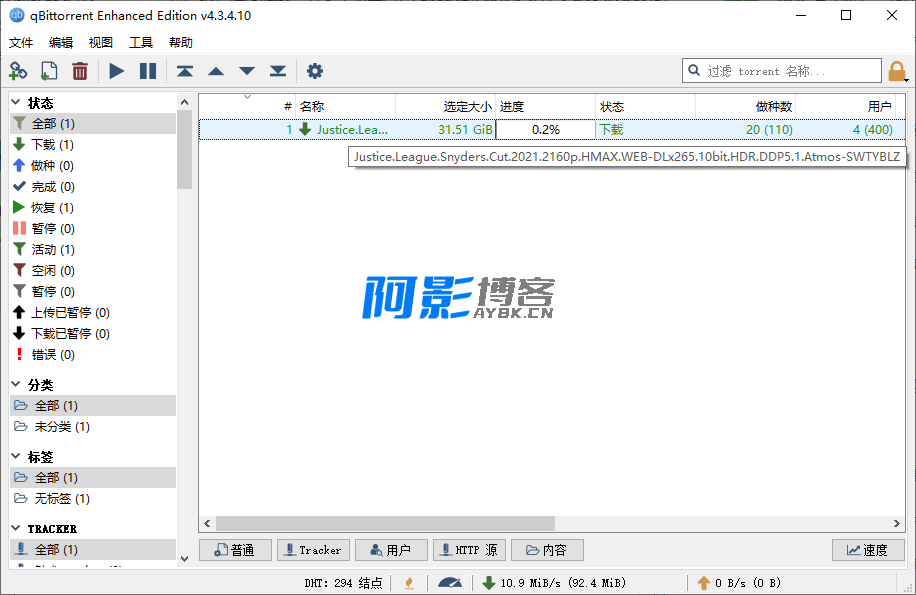Select the Justice.Lea... torrent name

352,130
